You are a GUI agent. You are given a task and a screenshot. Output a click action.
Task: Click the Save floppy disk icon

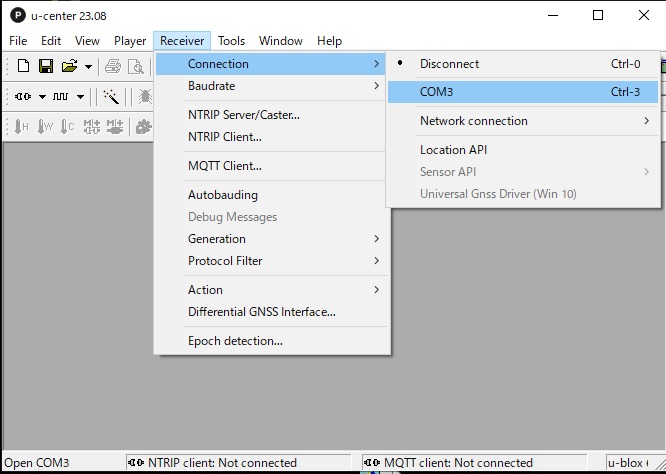click(x=46, y=66)
